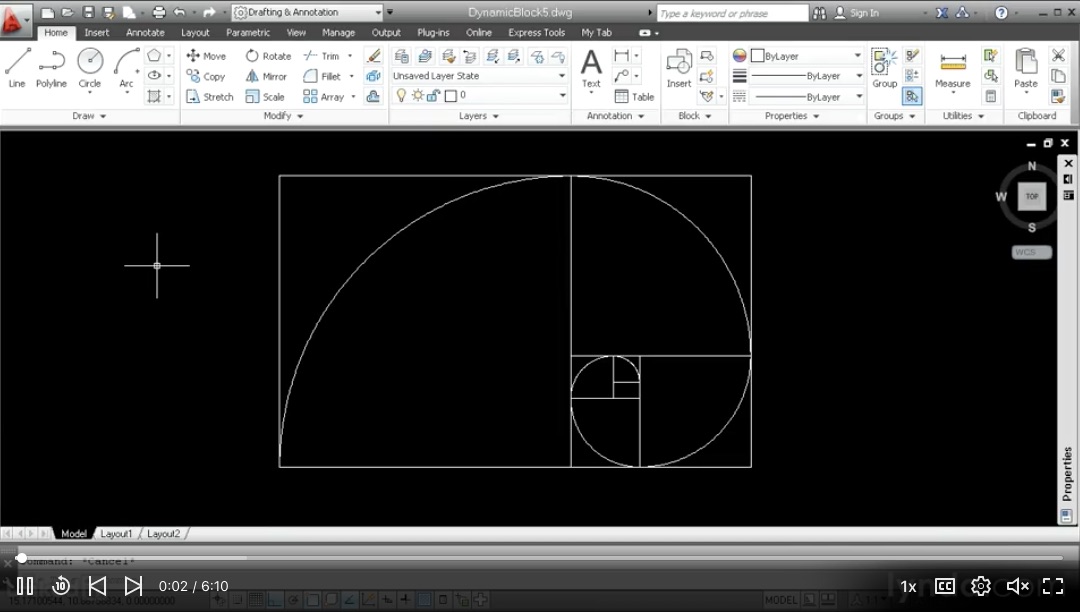Click the Explode tool icon
1080x612 pixels.
coord(373,76)
